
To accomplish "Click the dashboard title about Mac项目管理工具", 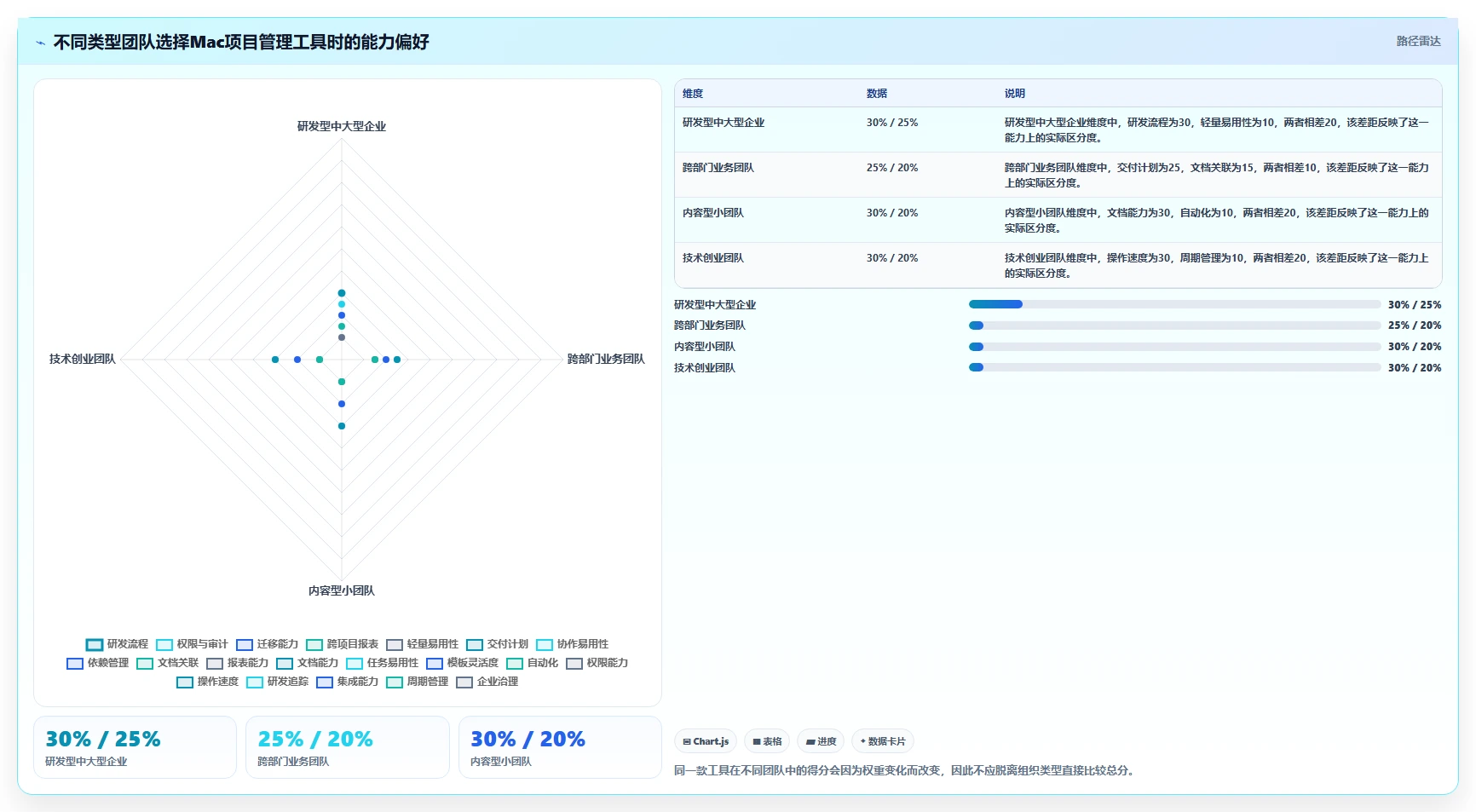I will [241, 42].
